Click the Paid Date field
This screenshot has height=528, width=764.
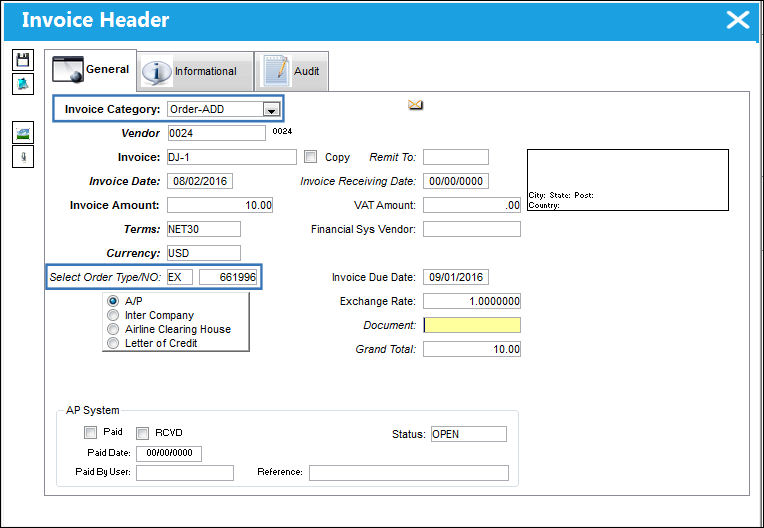coord(169,453)
